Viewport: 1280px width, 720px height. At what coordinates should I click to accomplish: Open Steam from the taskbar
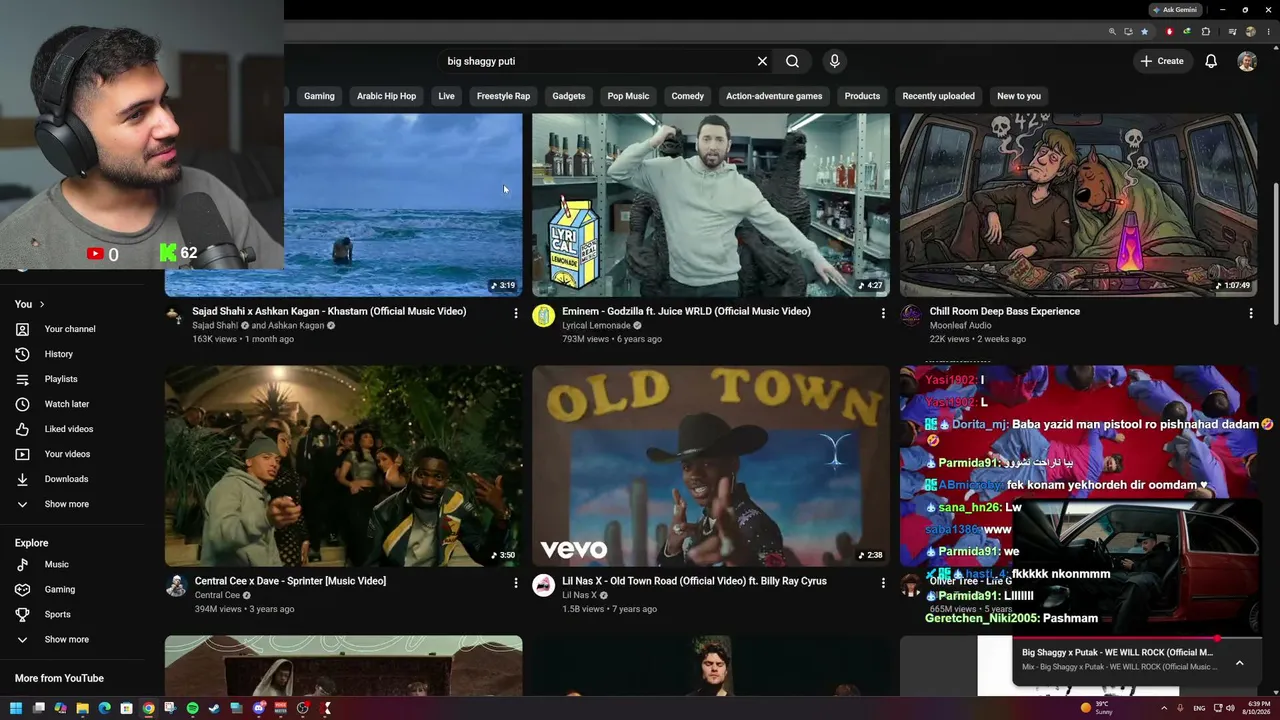point(214,709)
